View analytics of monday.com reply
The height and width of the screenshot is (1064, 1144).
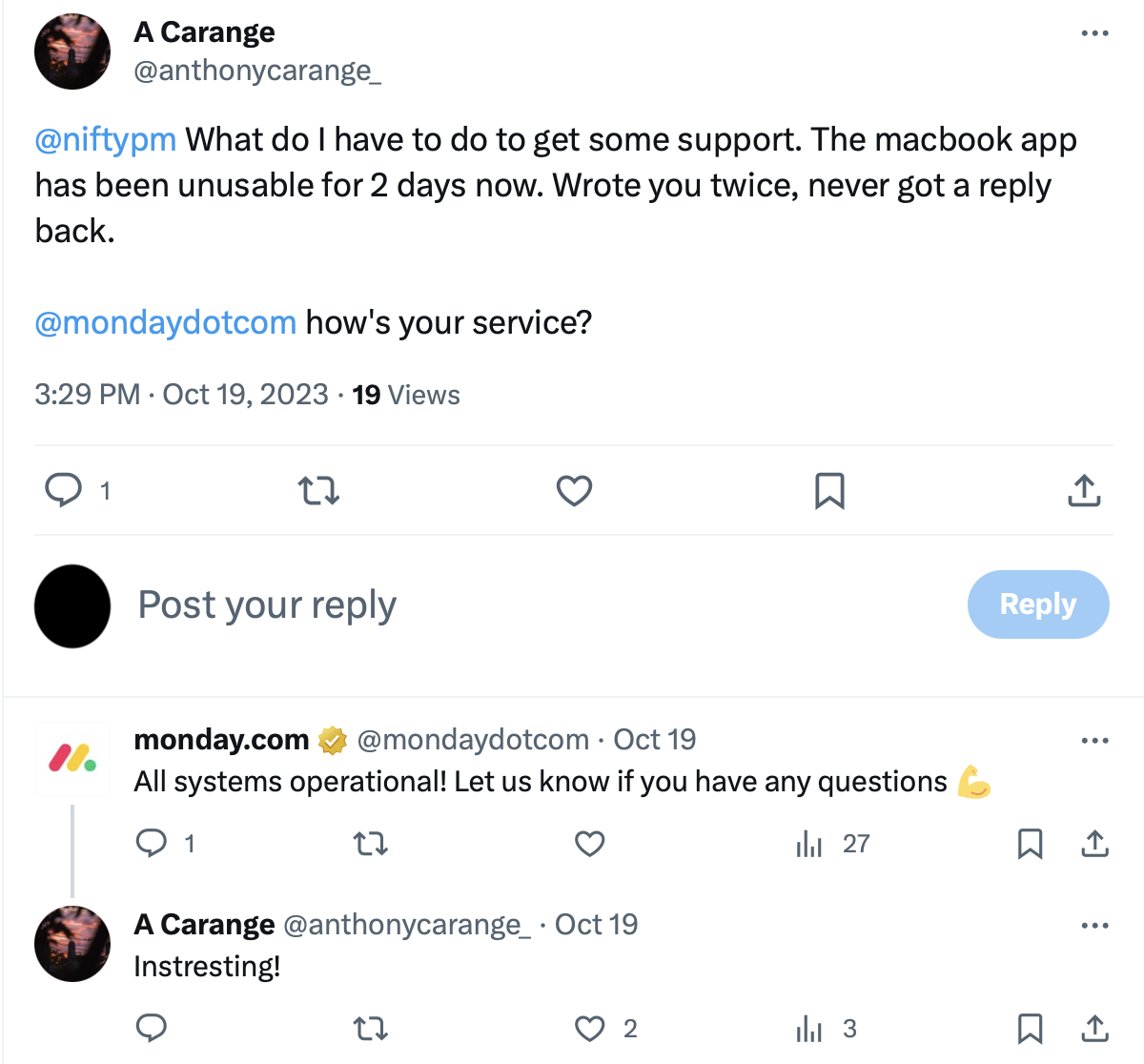point(809,844)
